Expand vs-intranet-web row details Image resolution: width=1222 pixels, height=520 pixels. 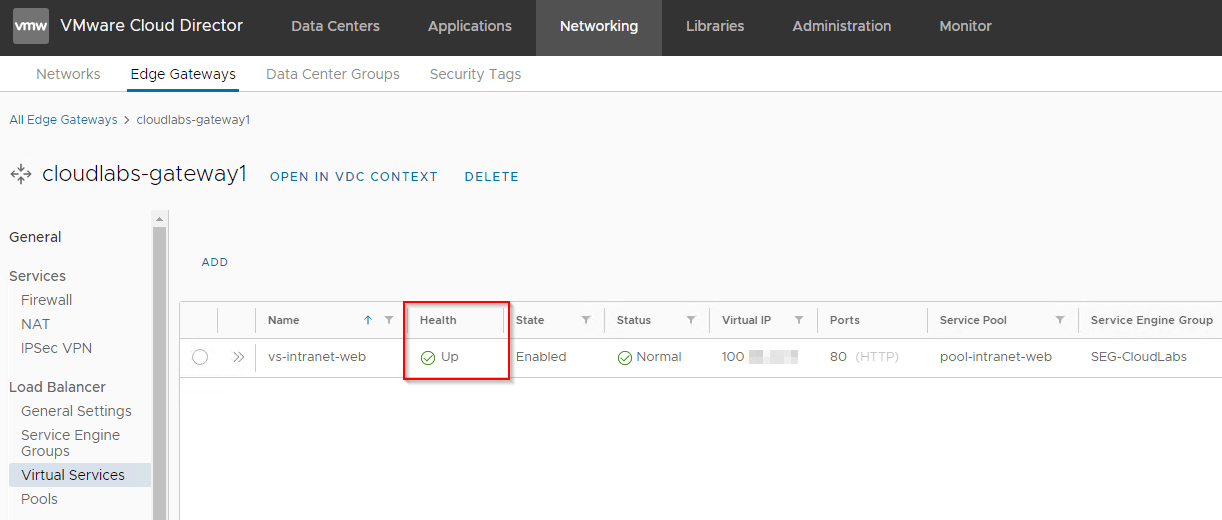click(x=238, y=357)
